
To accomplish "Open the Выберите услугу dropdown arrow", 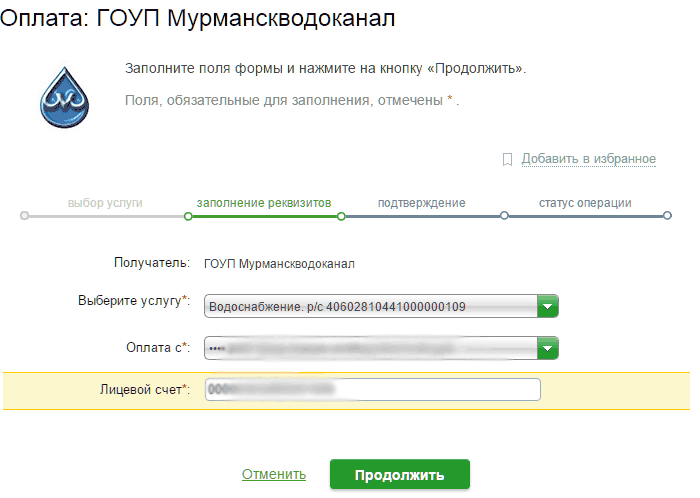I will (x=548, y=306).
